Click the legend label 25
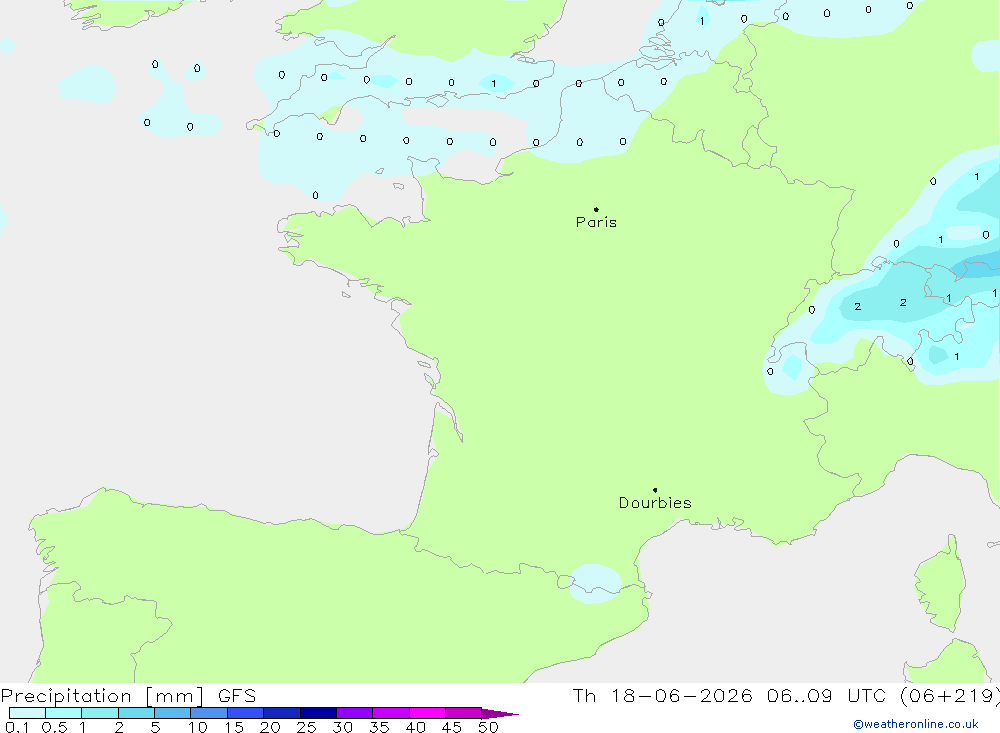Viewport: 1000px width, 733px height. coord(307,727)
